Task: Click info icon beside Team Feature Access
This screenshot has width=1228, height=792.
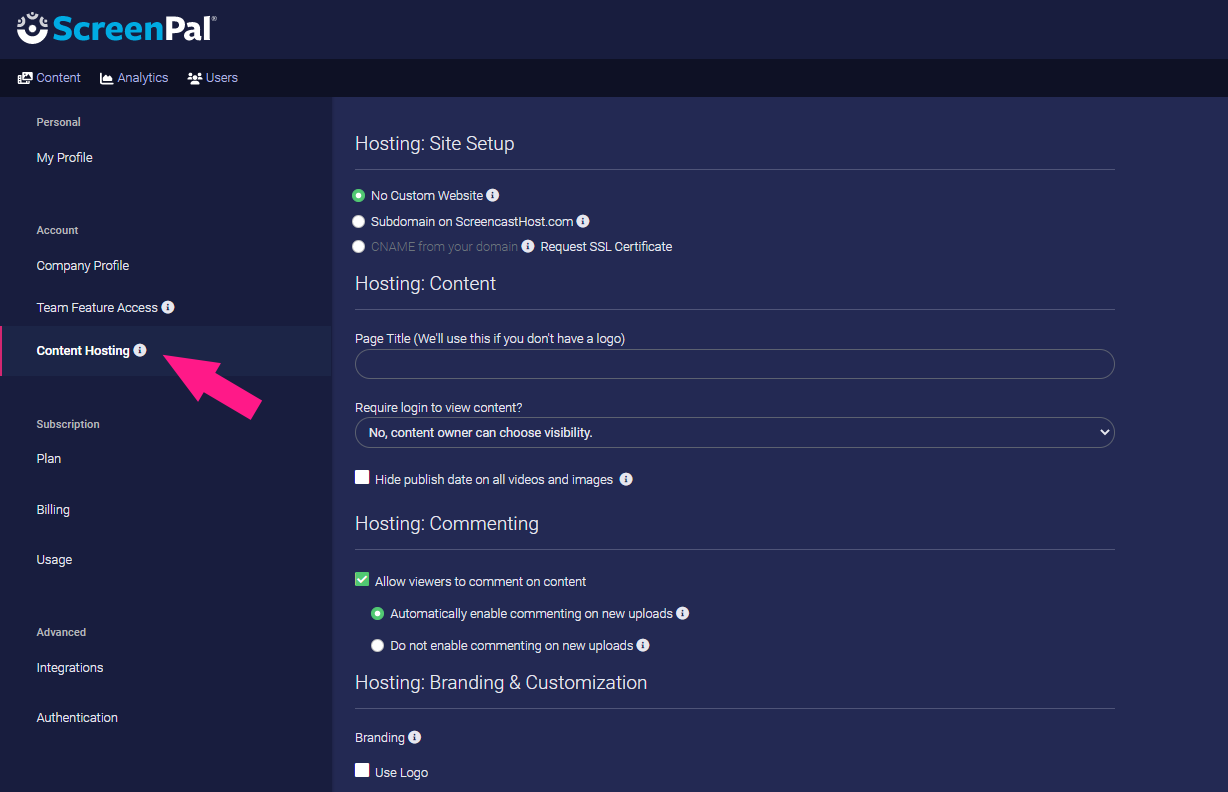Action: click(x=168, y=307)
